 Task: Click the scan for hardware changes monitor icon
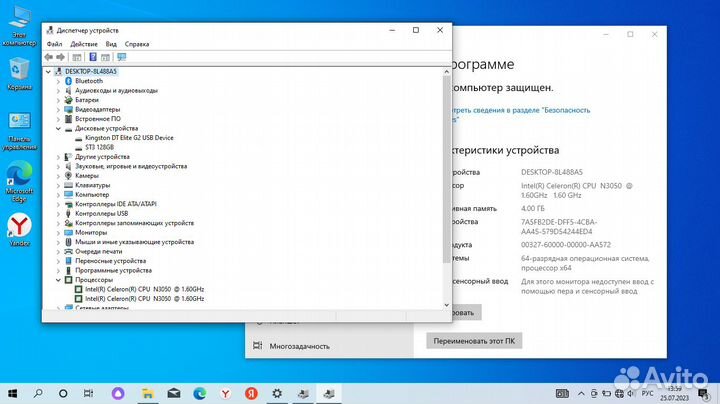pyautogui.click(x=121, y=57)
